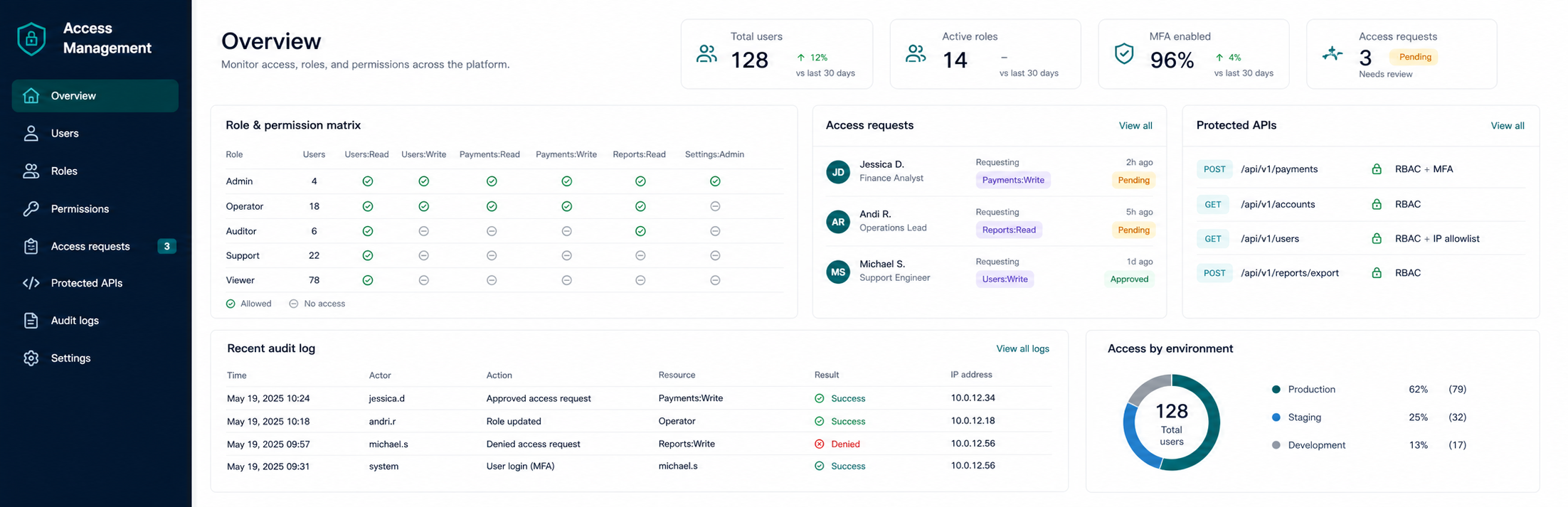Click View all in Access requests panel
1568x507 pixels.
1135,126
